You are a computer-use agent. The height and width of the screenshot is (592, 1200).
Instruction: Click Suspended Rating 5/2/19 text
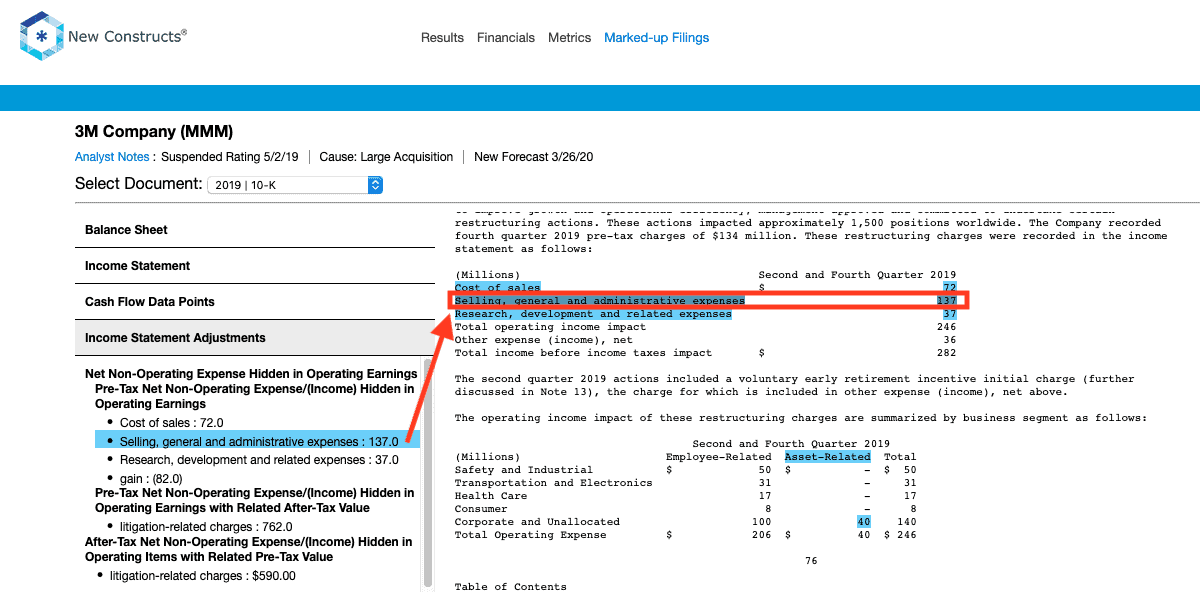tap(230, 157)
